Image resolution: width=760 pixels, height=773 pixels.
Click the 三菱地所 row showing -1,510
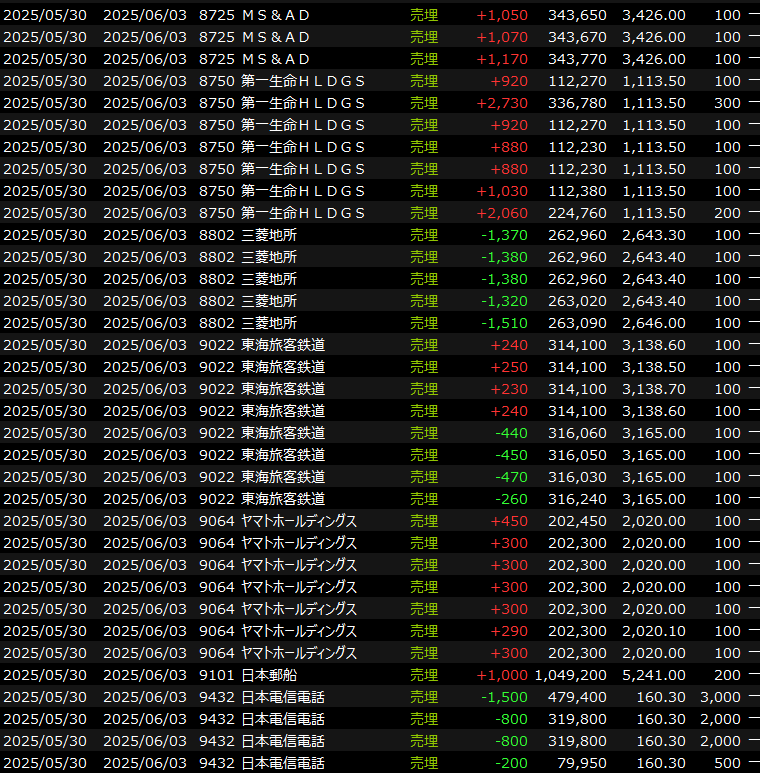(269, 323)
